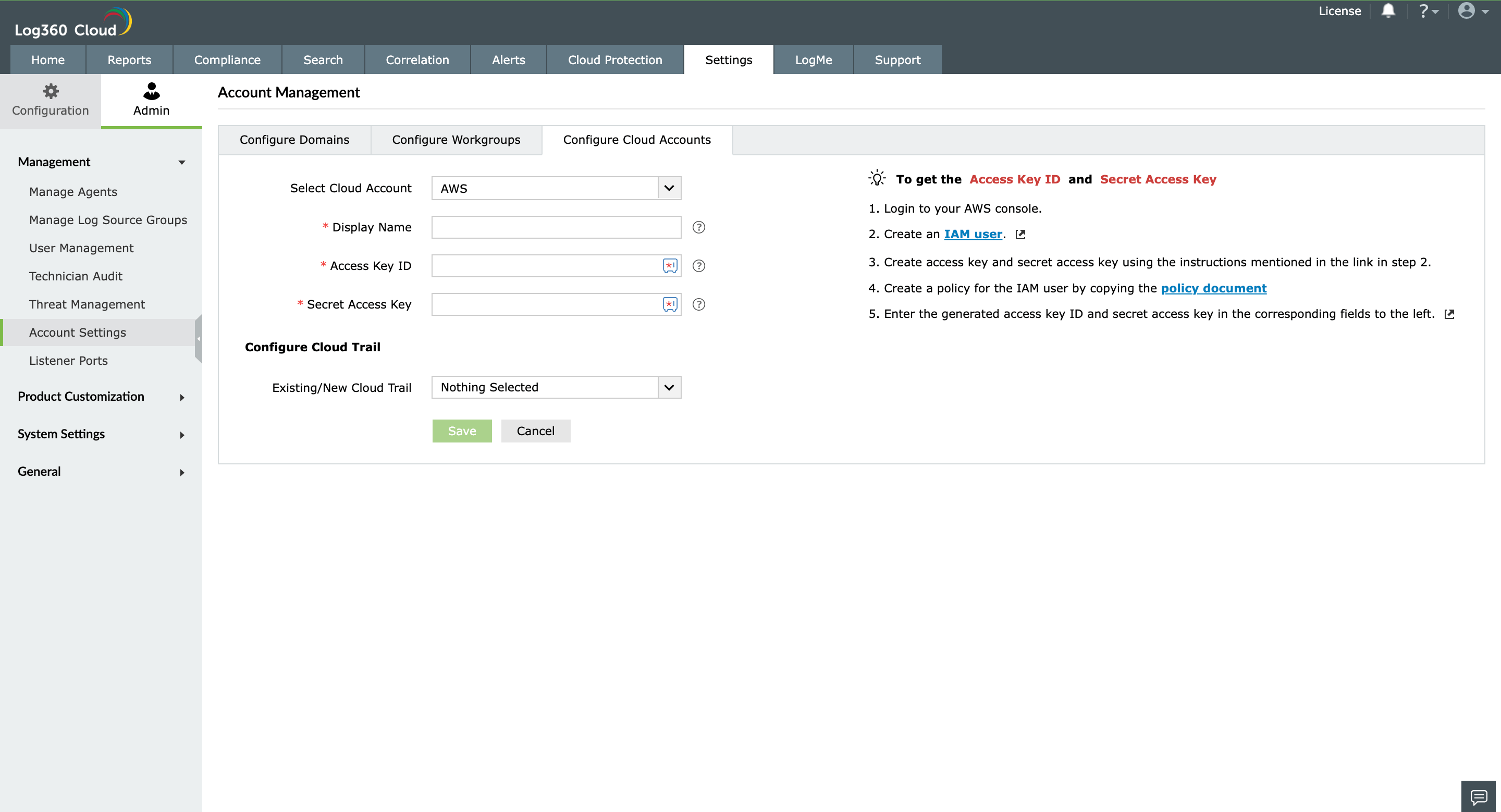The width and height of the screenshot is (1501, 812).
Task: Open the policy document link
Action: click(1213, 288)
